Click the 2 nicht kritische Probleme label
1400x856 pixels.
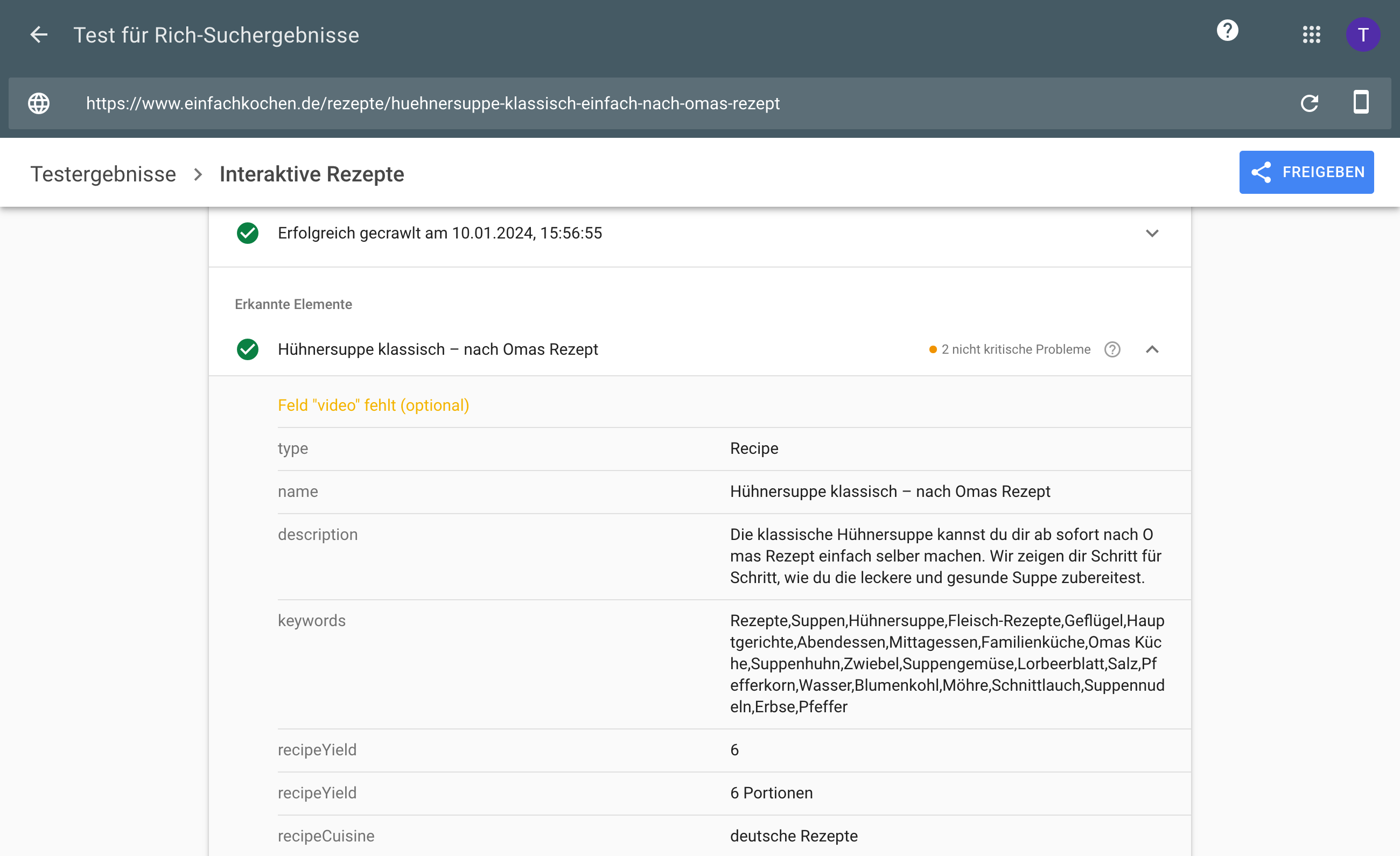(x=1016, y=349)
